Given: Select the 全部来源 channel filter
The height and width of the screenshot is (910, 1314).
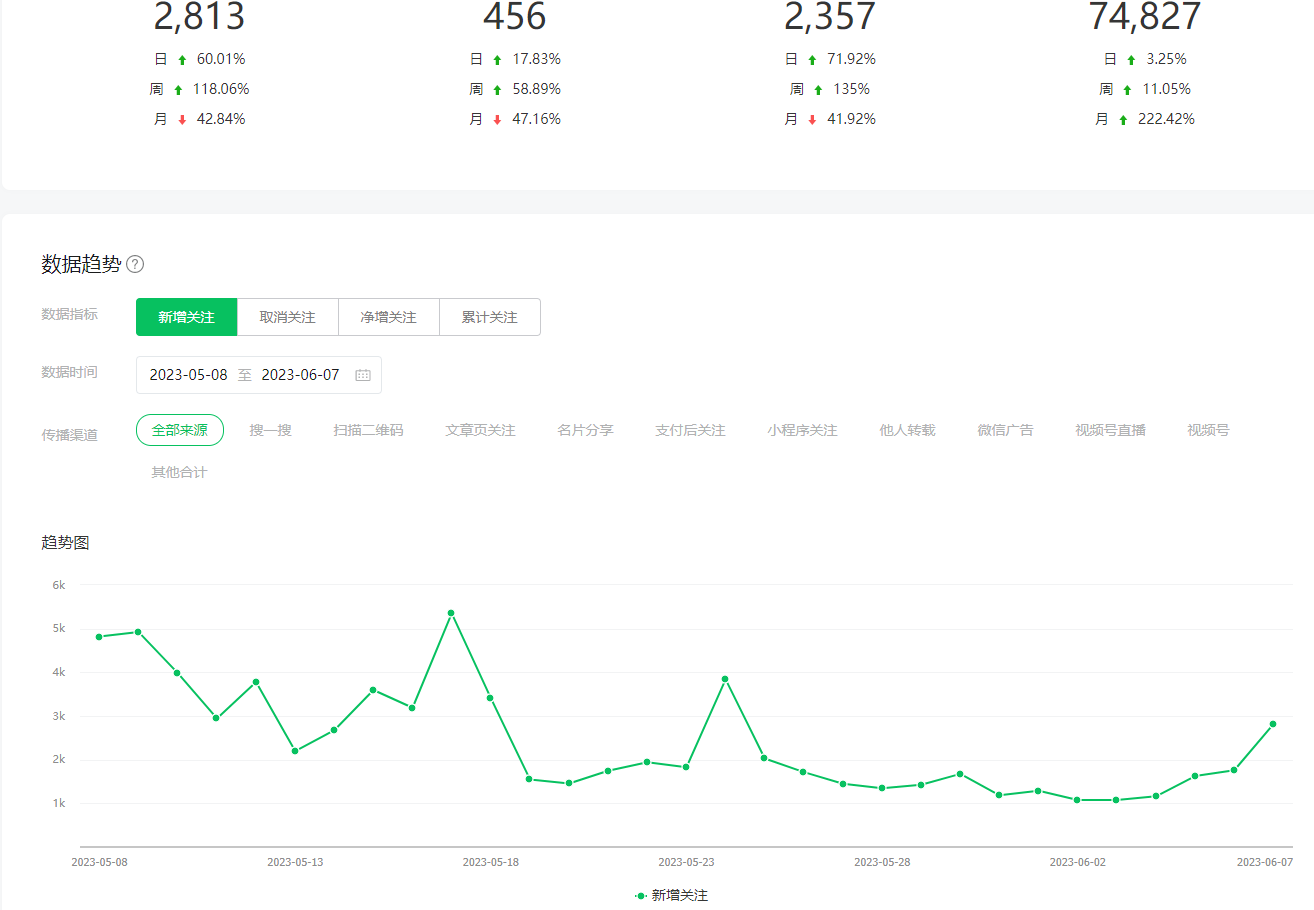Looking at the screenshot, I should pyautogui.click(x=180, y=430).
